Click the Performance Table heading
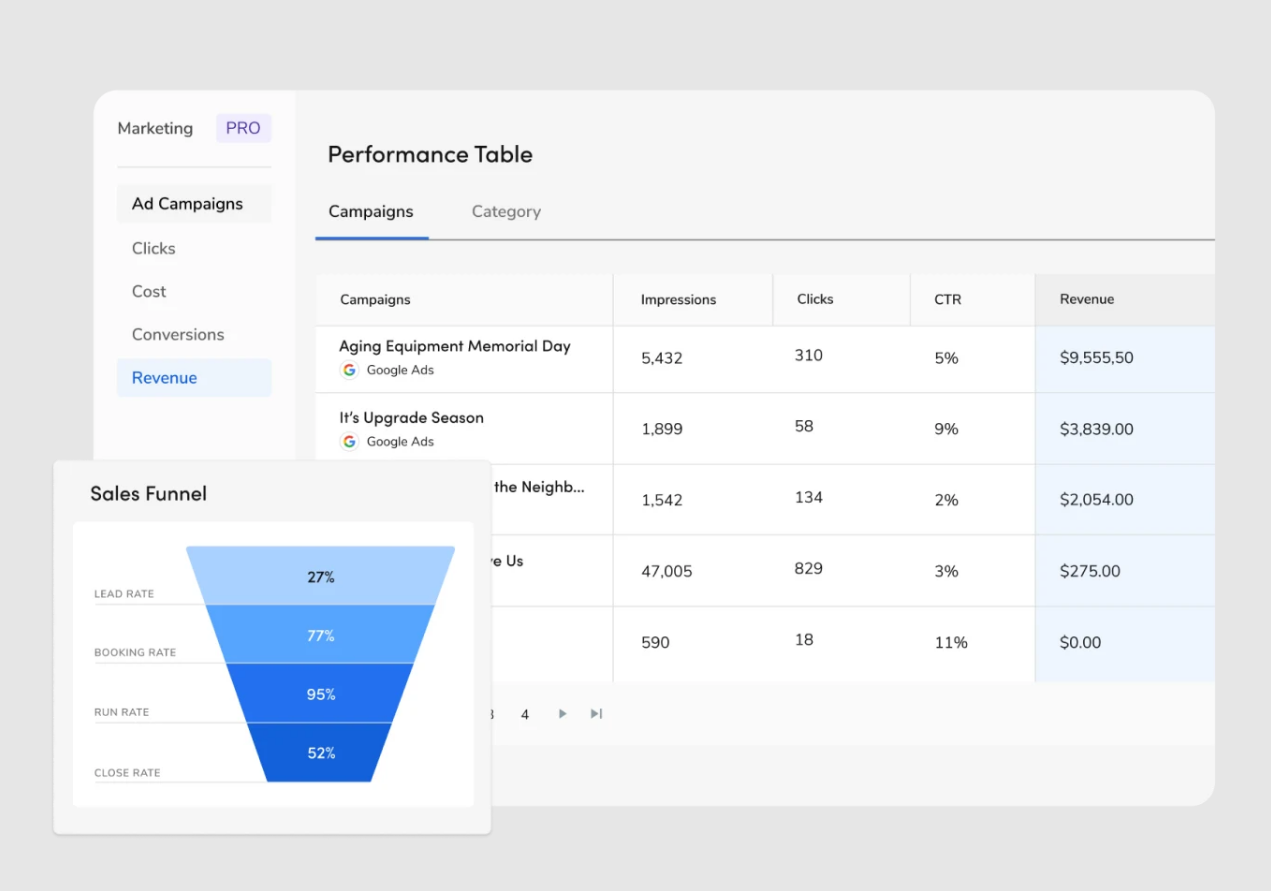The height and width of the screenshot is (891, 1271). coord(430,154)
